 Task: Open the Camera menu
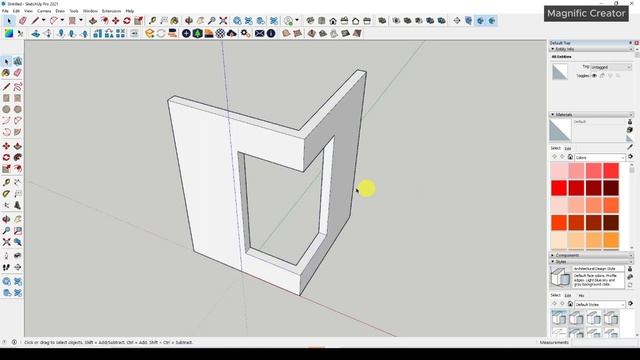pyautogui.click(x=44, y=11)
